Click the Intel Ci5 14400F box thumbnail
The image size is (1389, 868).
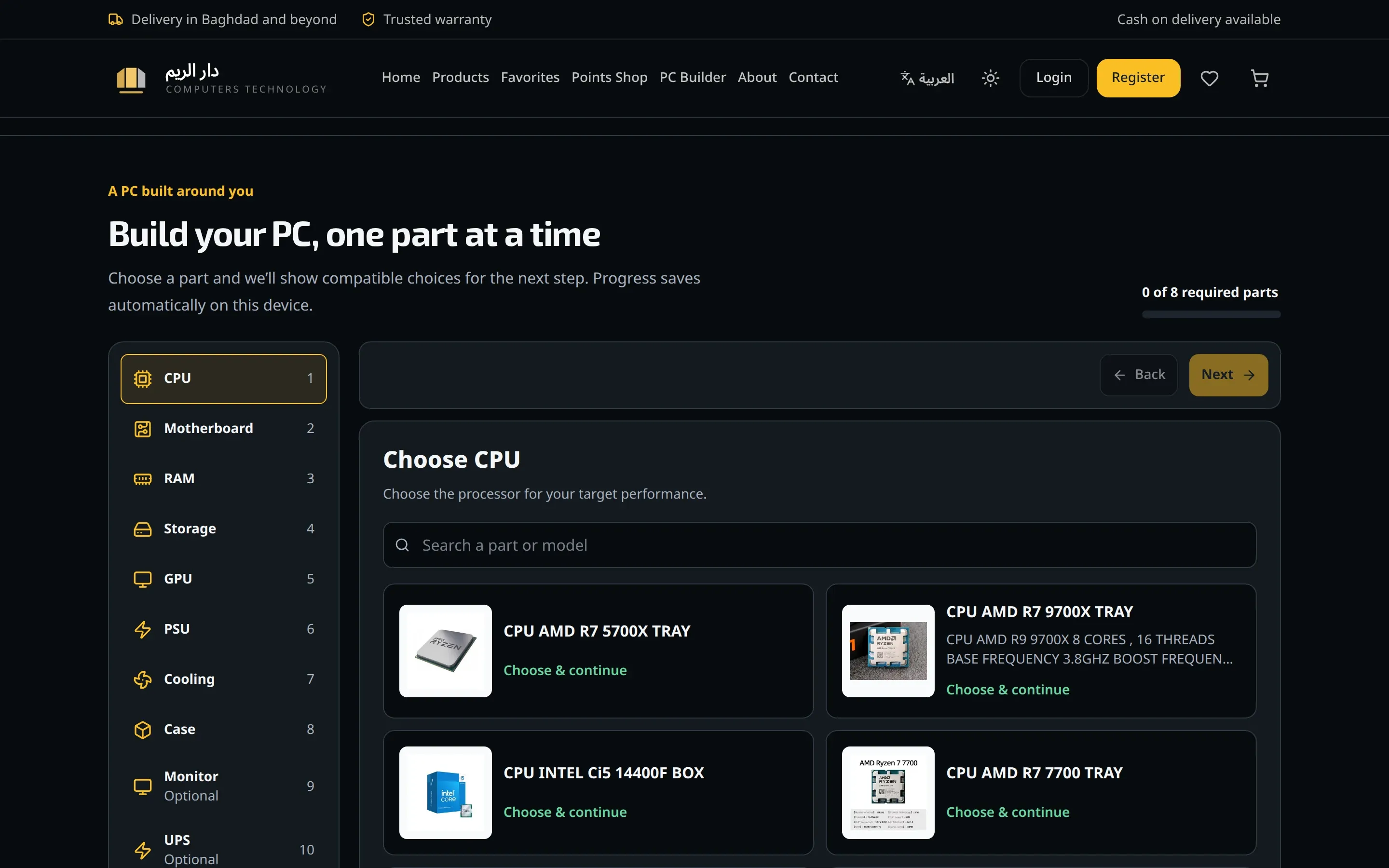[446, 793]
